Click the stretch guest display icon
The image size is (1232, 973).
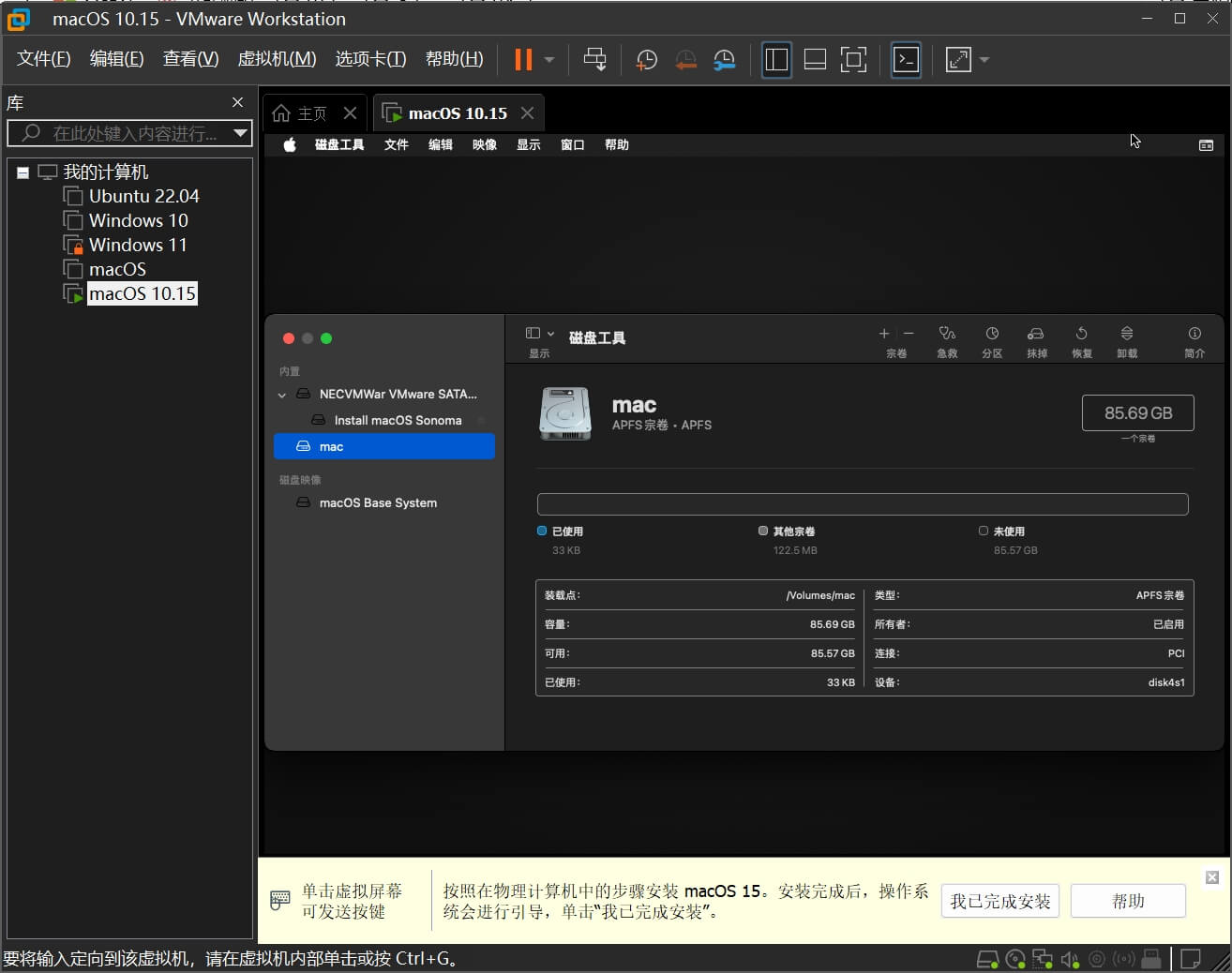(958, 60)
